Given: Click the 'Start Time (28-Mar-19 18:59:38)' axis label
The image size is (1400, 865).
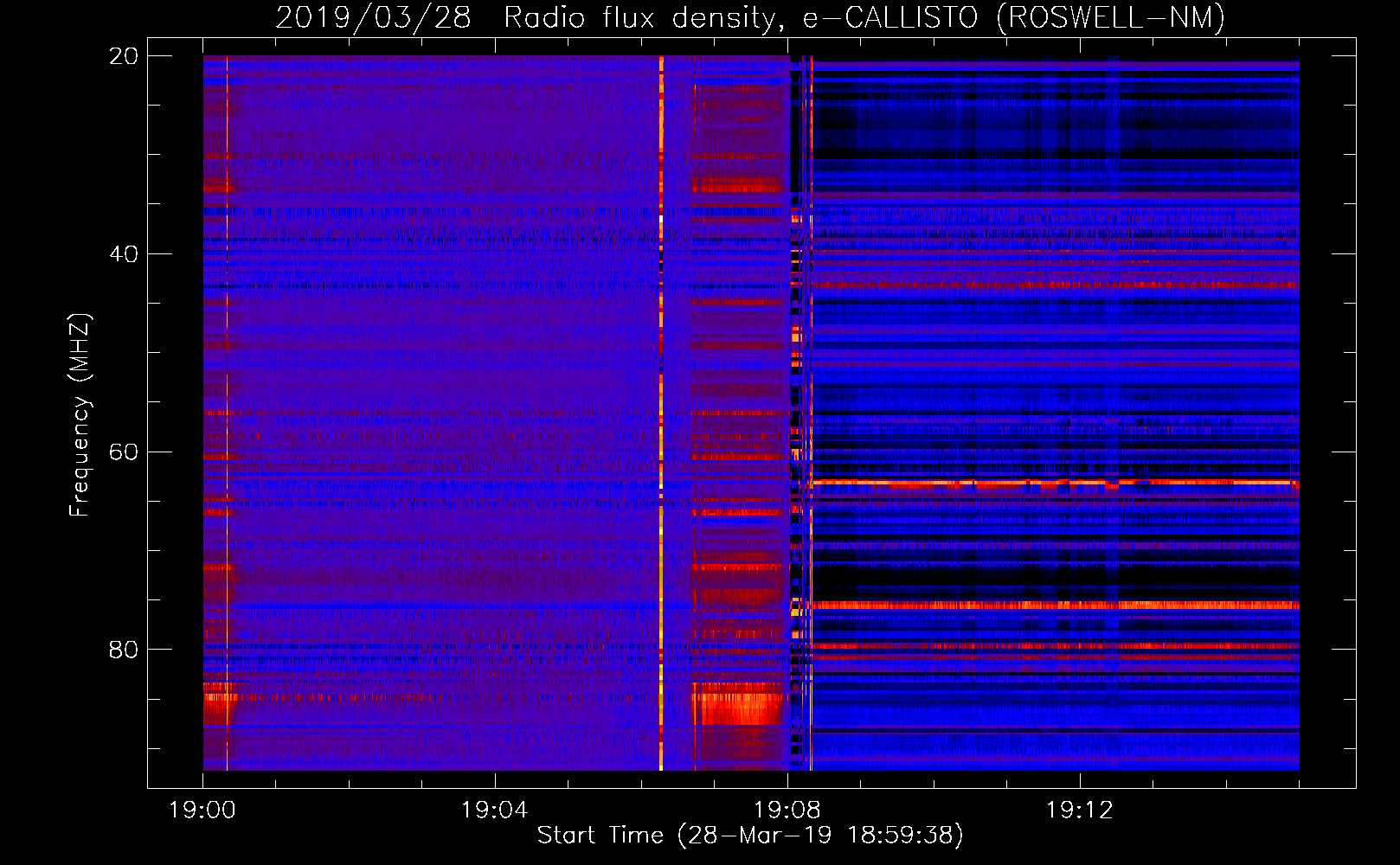Looking at the screenshot, I should 750,836.
